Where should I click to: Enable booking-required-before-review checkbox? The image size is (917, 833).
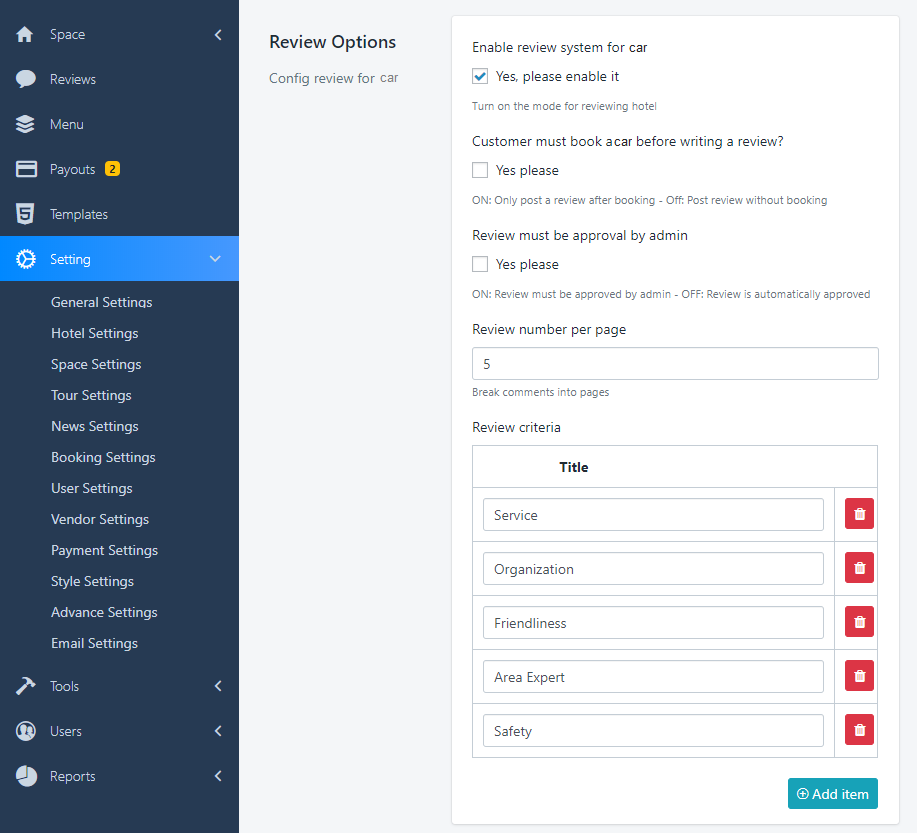pos(480,170)
